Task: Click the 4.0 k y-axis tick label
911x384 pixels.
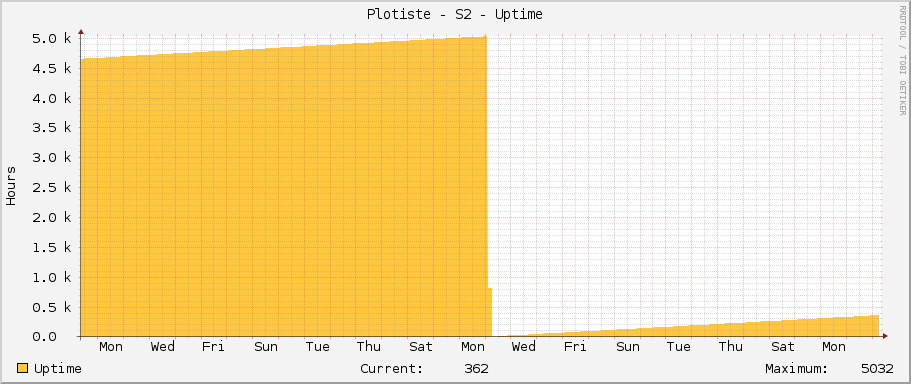Action: click(x=52, y=98)
